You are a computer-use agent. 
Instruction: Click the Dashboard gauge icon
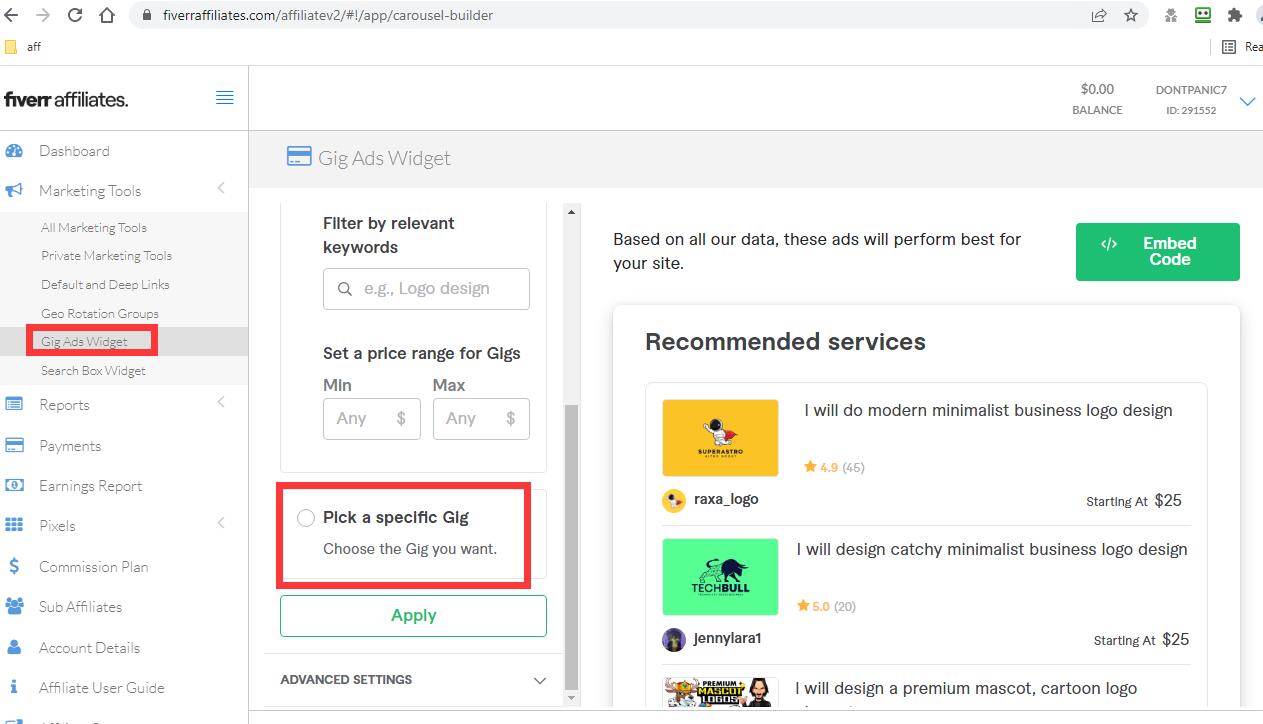(x=14, y=151)
